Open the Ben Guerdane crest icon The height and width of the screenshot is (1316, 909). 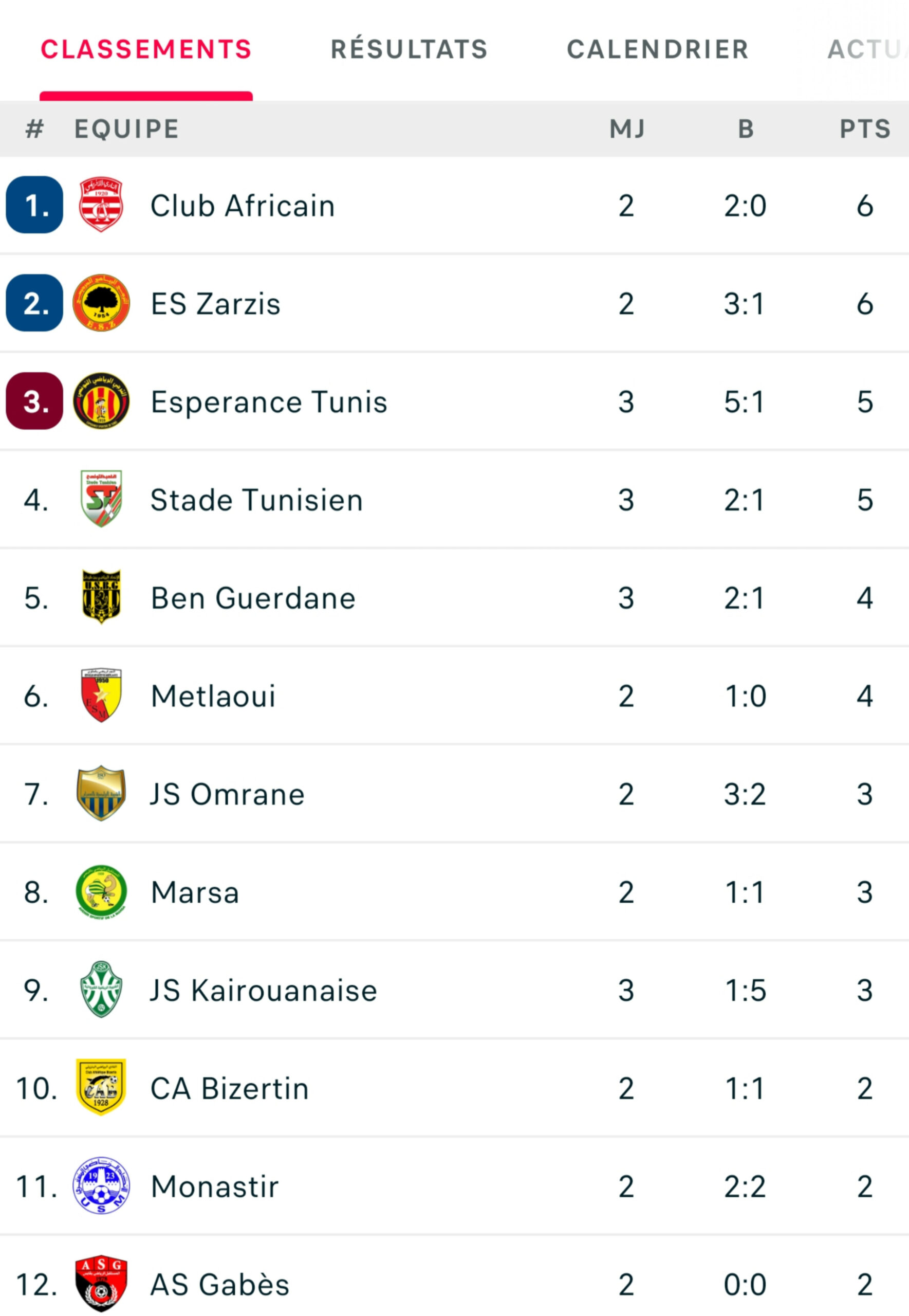click(101, 596)
